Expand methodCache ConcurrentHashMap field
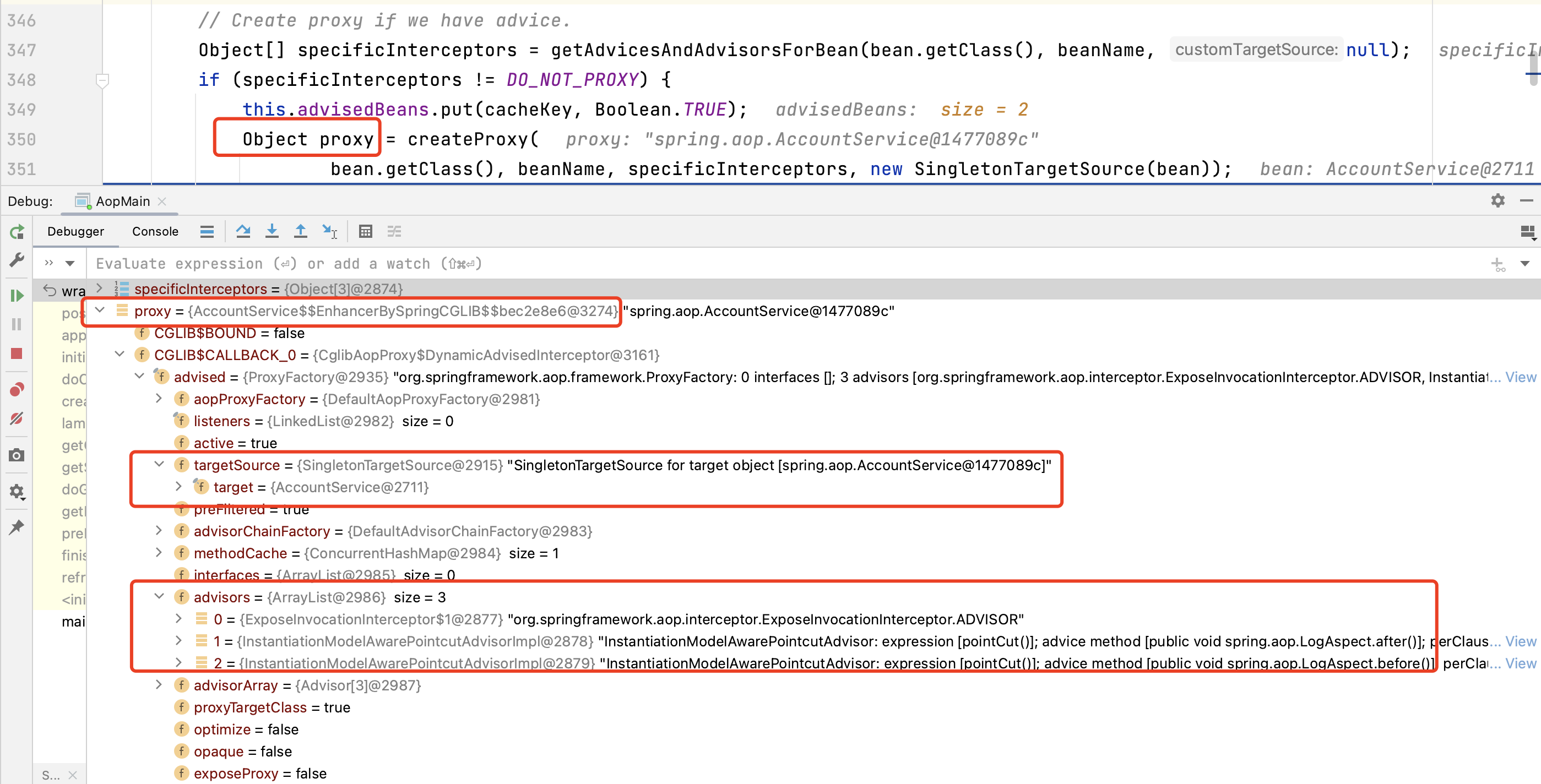This screenshot has height=784, width=1541. point(159,553)
